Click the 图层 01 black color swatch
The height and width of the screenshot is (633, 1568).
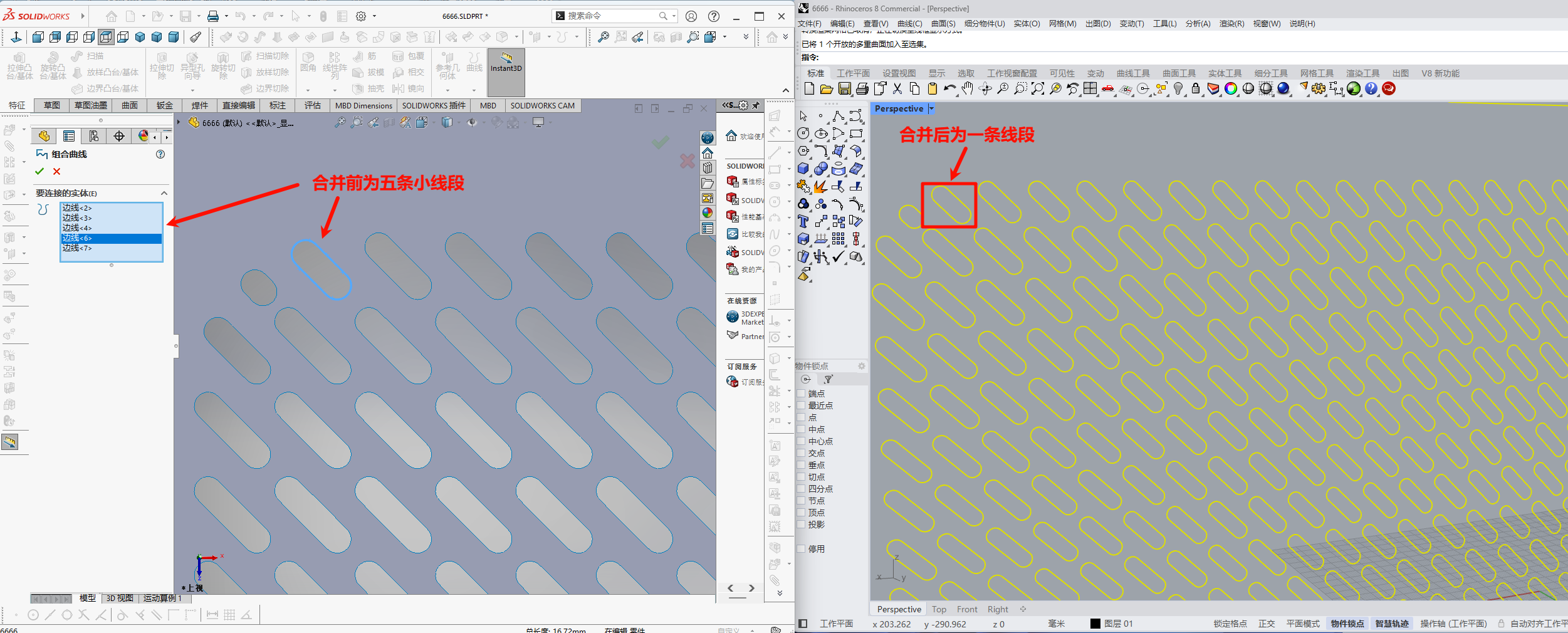point(1095,624)
